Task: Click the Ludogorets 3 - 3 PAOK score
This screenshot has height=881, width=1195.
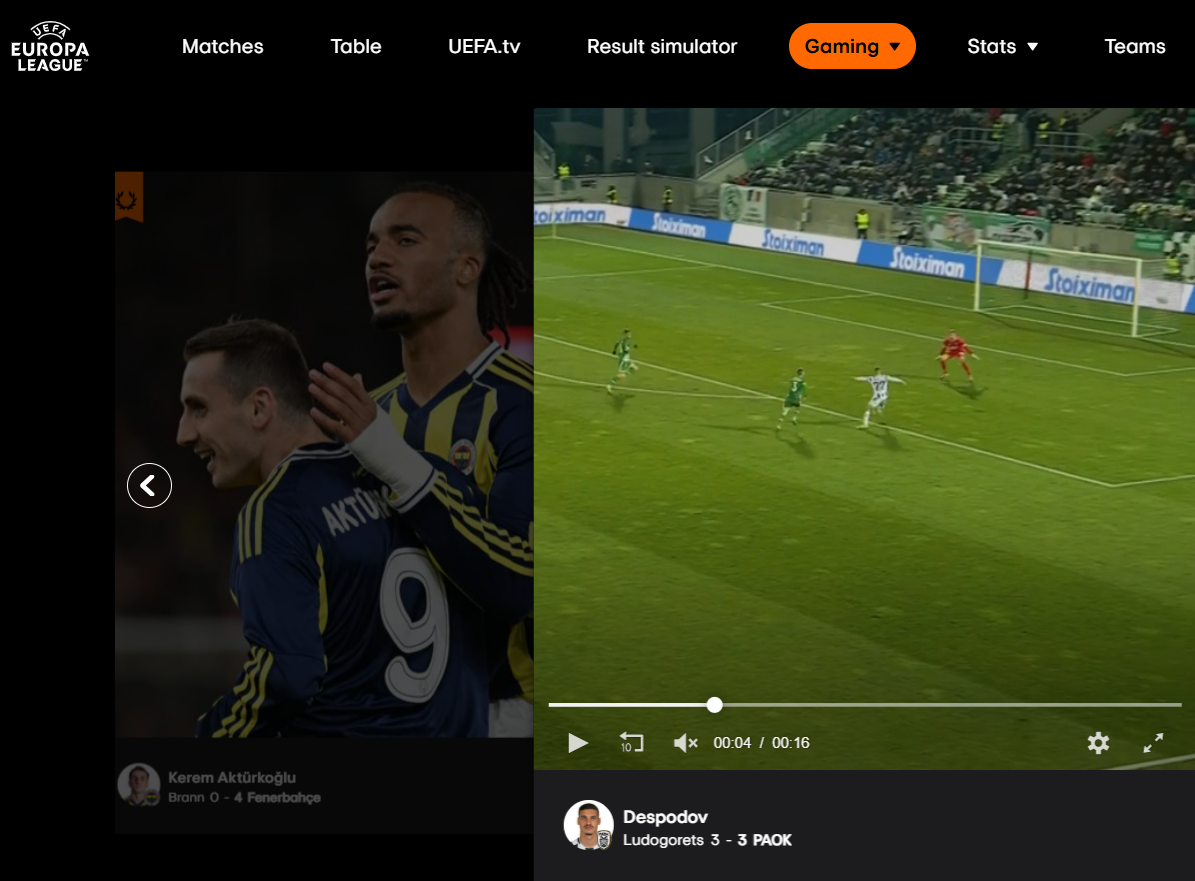Action: (707, 840)
